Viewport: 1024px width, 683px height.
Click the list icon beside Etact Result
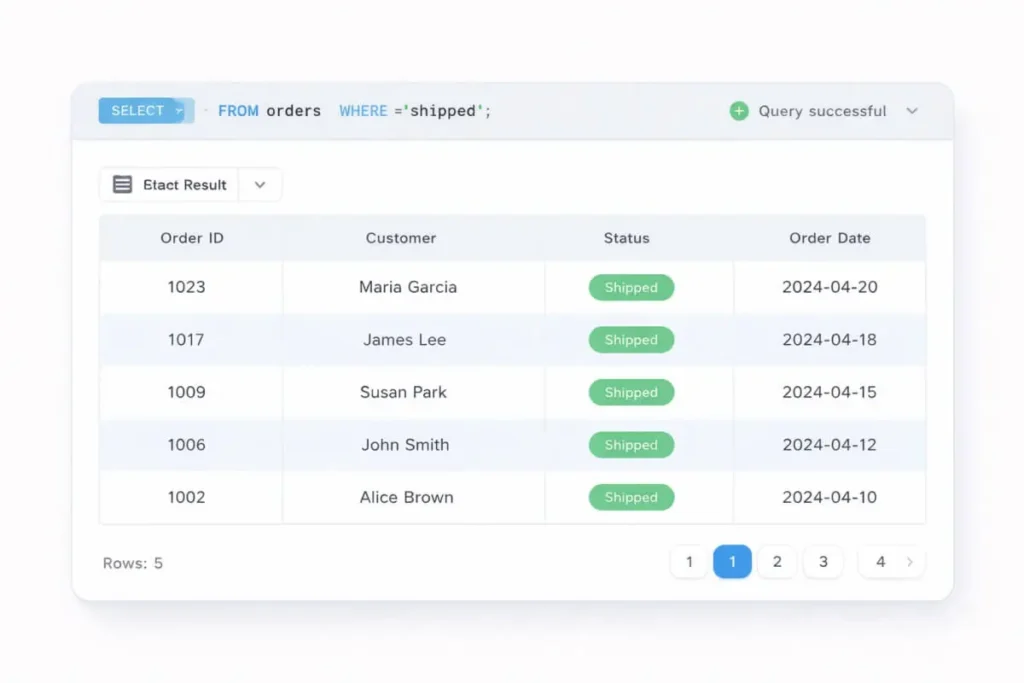pos(122,185)
